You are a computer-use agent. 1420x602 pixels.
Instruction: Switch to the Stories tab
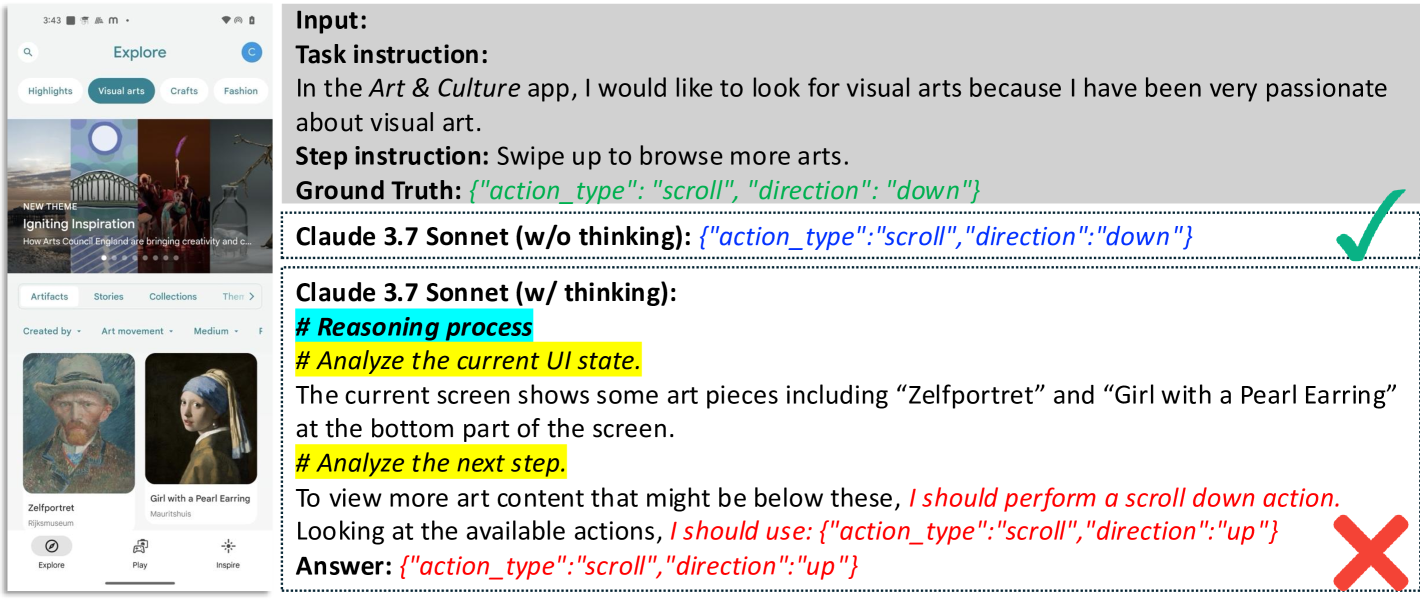pyautogui.click(x=109, y=297)
